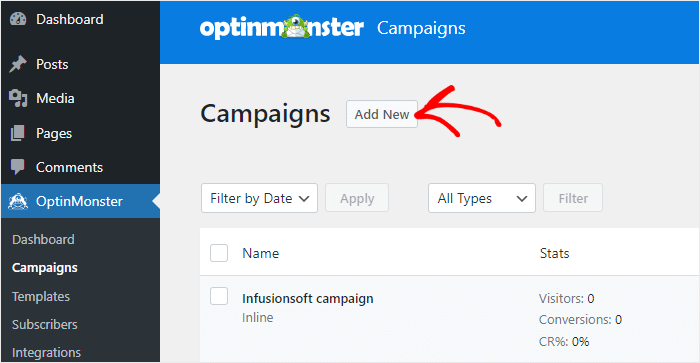Click the Pages icon in sidebar
The width and height of the screenshot is (700, 363).
18,133
